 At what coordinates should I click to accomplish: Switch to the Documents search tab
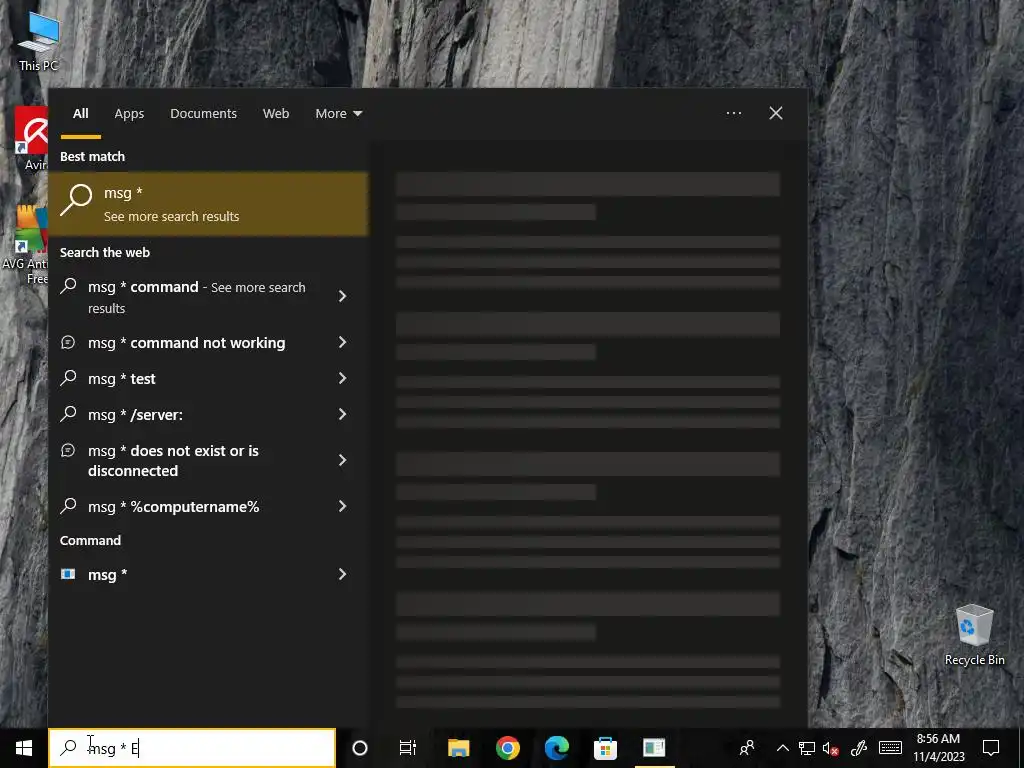click(203, 114)
